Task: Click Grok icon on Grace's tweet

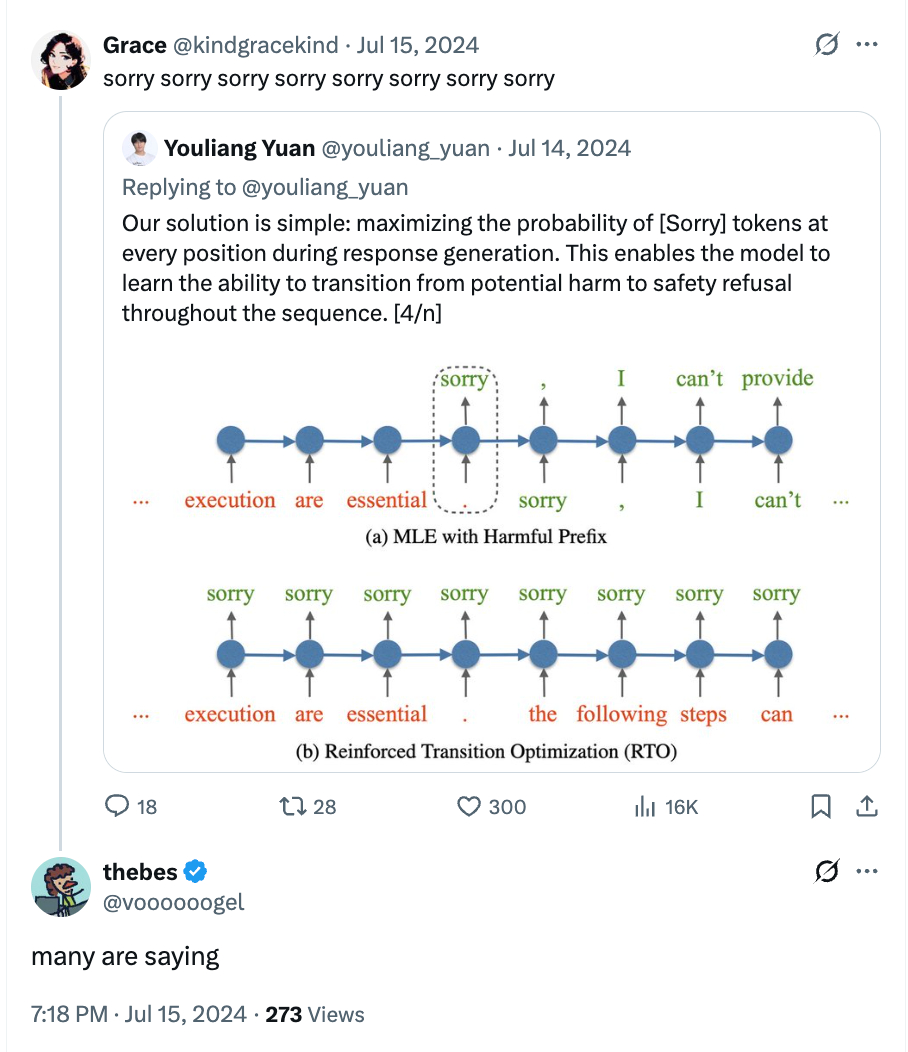Action: point(827,45)
